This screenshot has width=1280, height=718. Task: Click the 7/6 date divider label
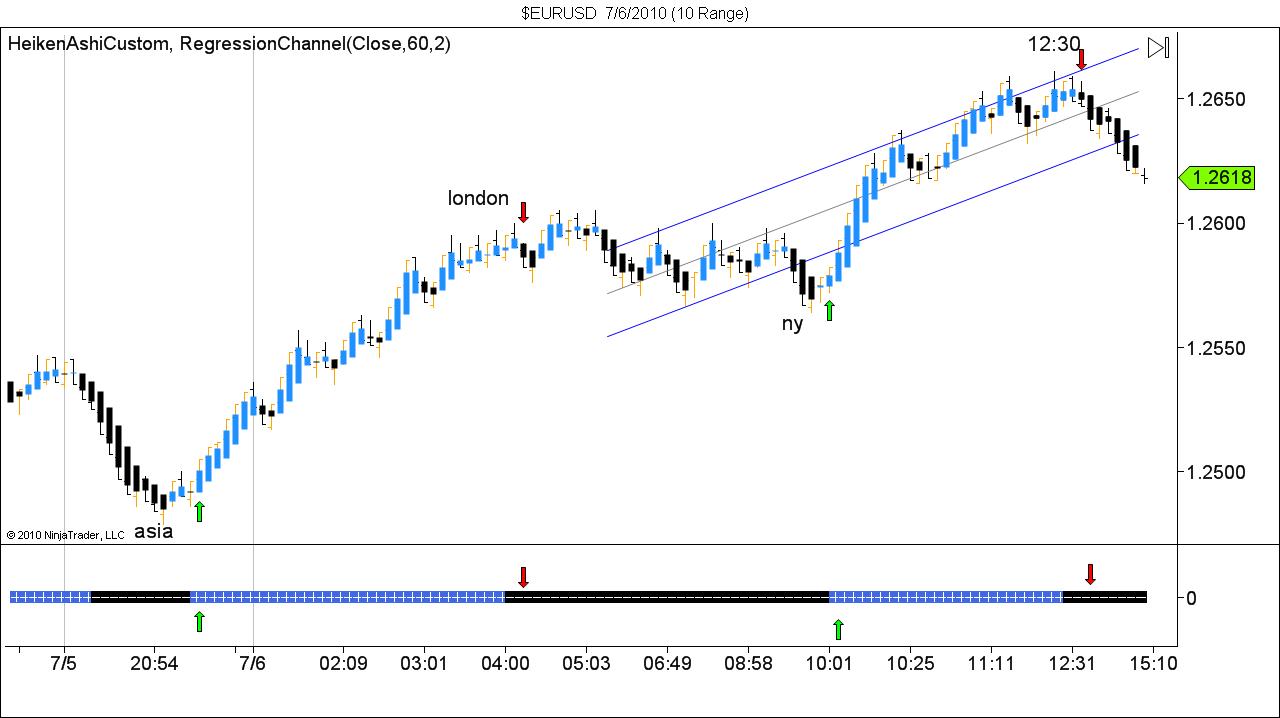point(253,663)
